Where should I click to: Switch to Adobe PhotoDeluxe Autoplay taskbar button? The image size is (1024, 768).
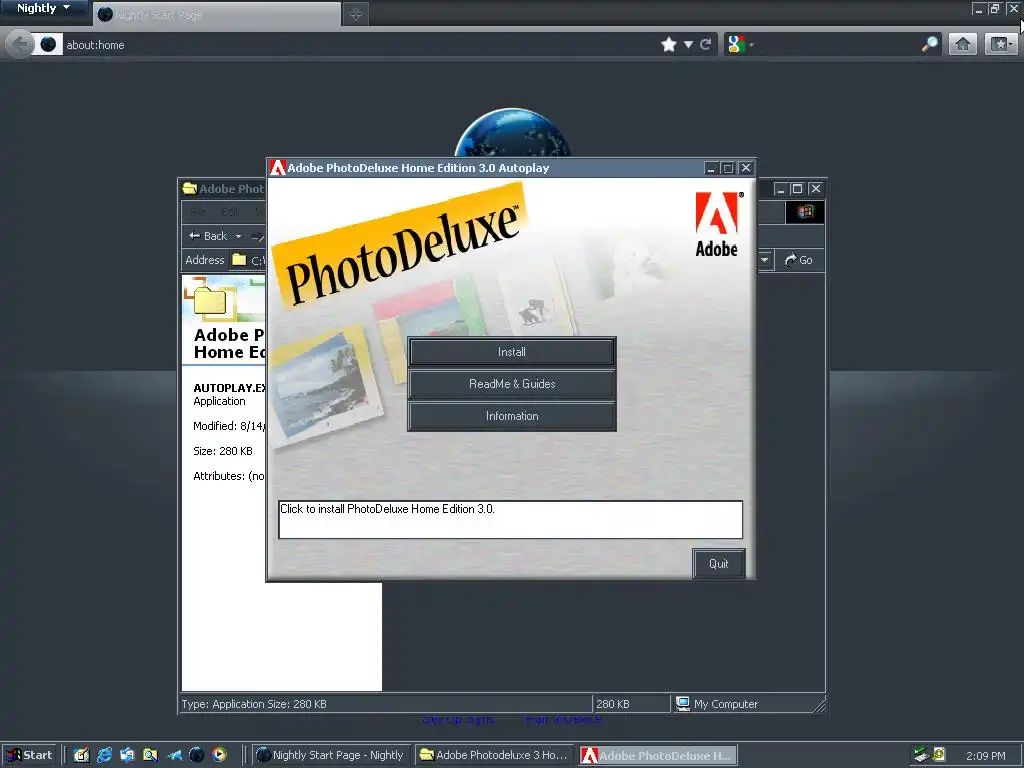point(658,755)
